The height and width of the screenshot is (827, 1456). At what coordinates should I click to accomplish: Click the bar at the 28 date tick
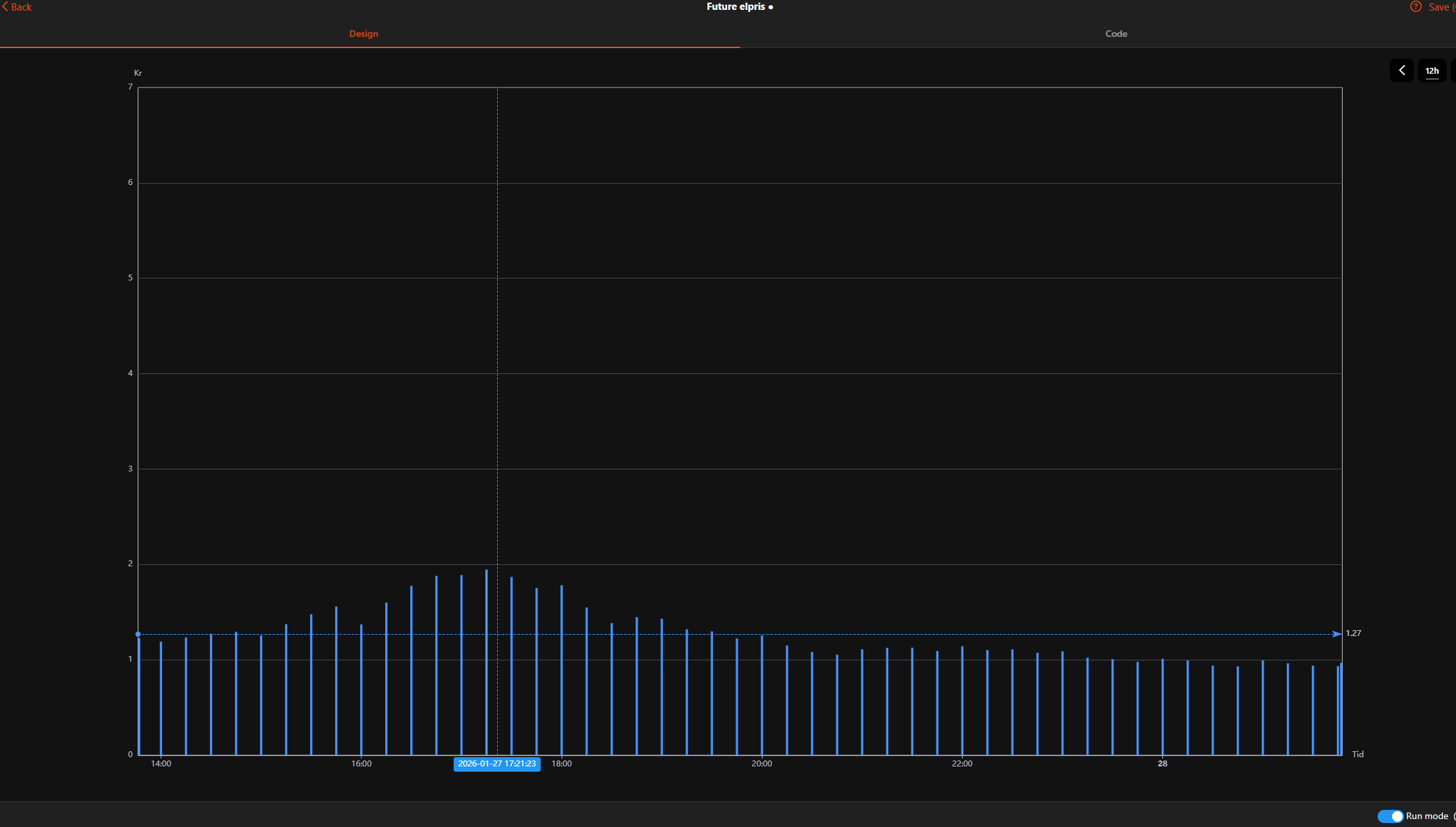(x=1162, y=707)
